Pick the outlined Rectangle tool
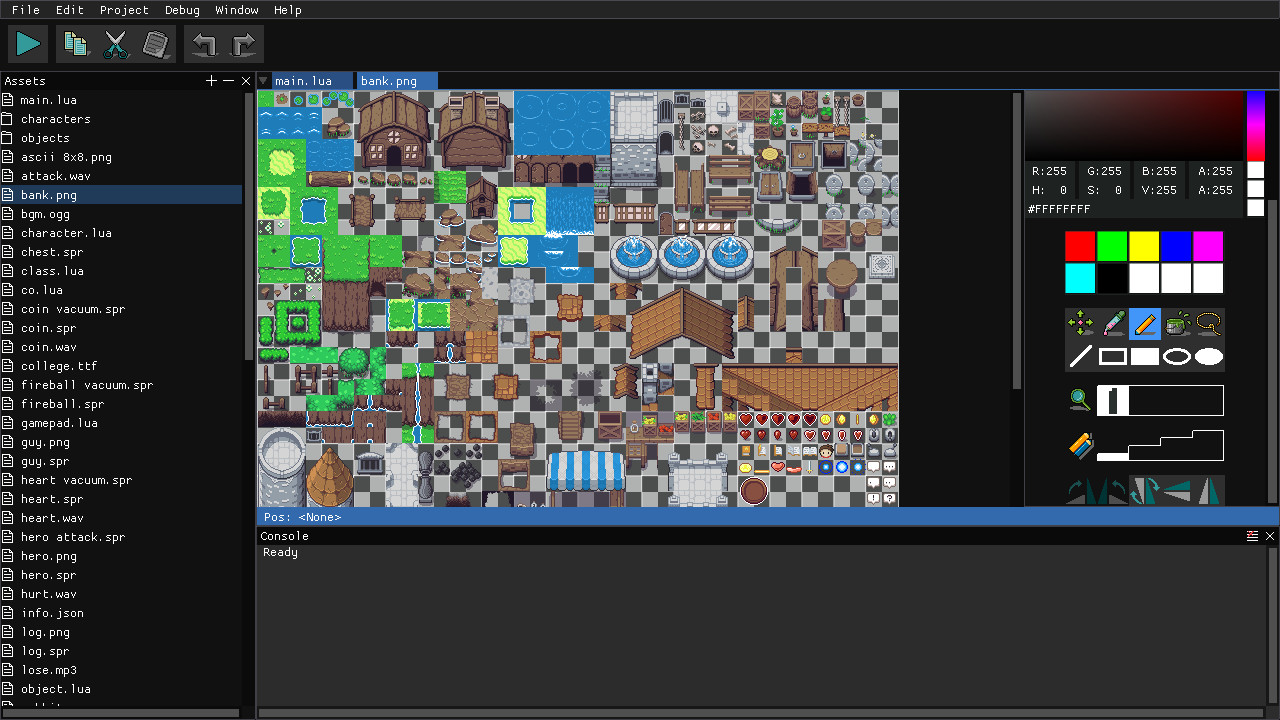 coord(1112,355)
